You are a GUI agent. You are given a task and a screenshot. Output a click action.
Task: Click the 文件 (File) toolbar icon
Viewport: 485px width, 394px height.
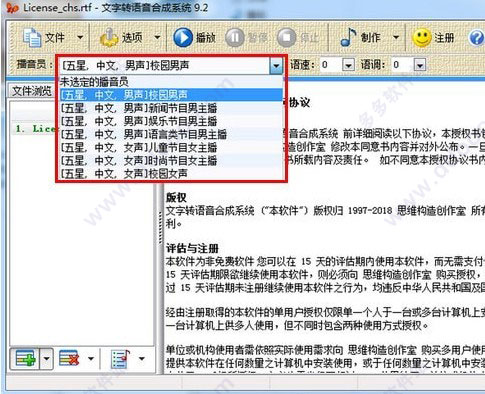(32, 38)
